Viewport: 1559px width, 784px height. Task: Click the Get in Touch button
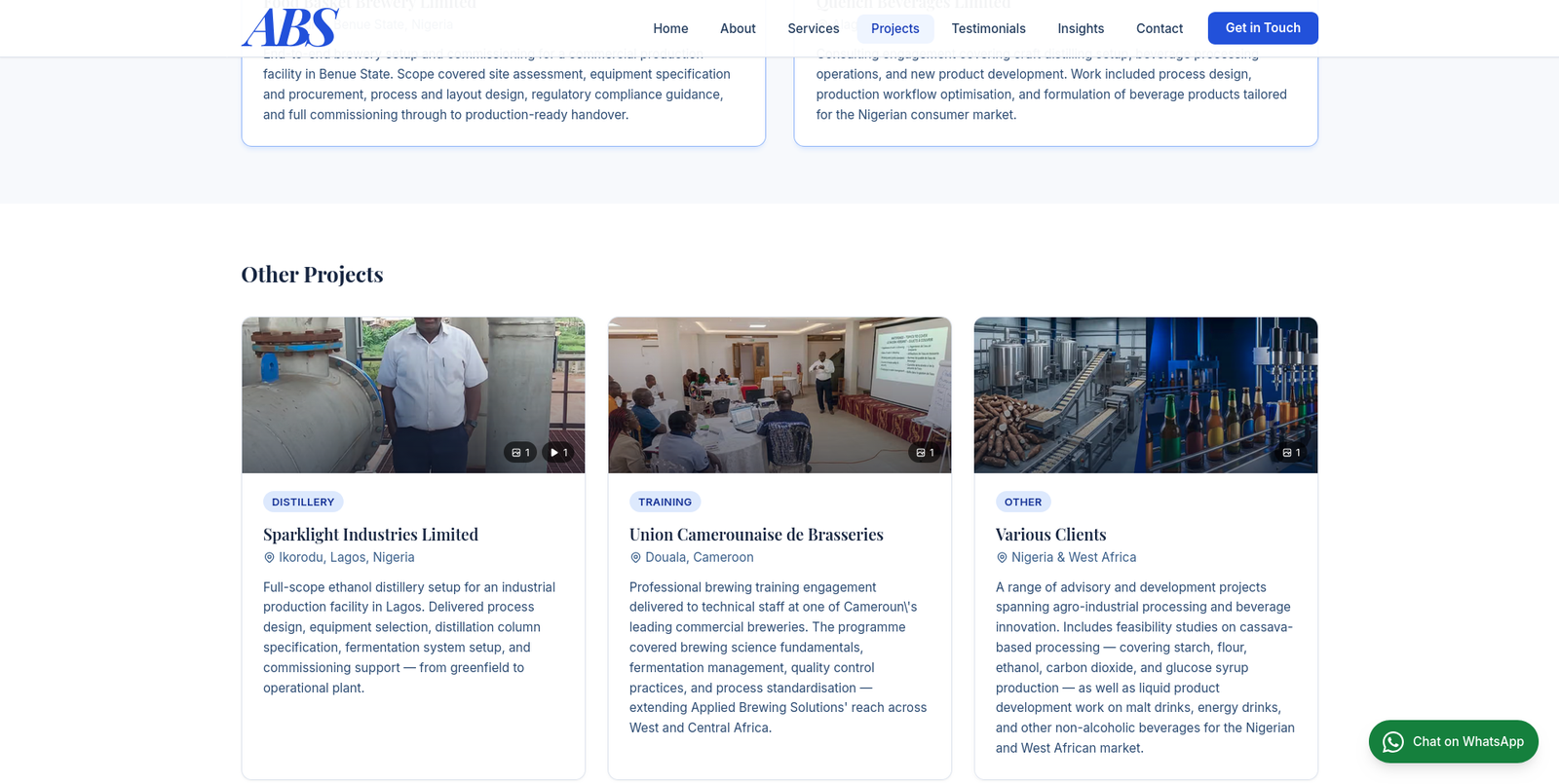(1263, 28)
